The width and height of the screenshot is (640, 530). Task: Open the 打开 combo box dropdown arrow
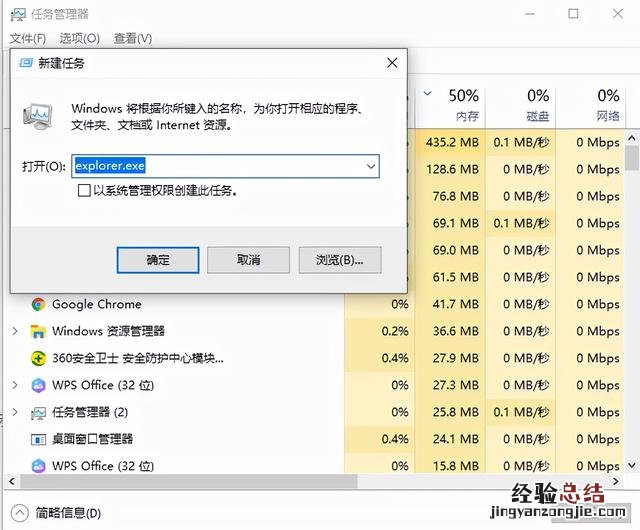point(371,166)
